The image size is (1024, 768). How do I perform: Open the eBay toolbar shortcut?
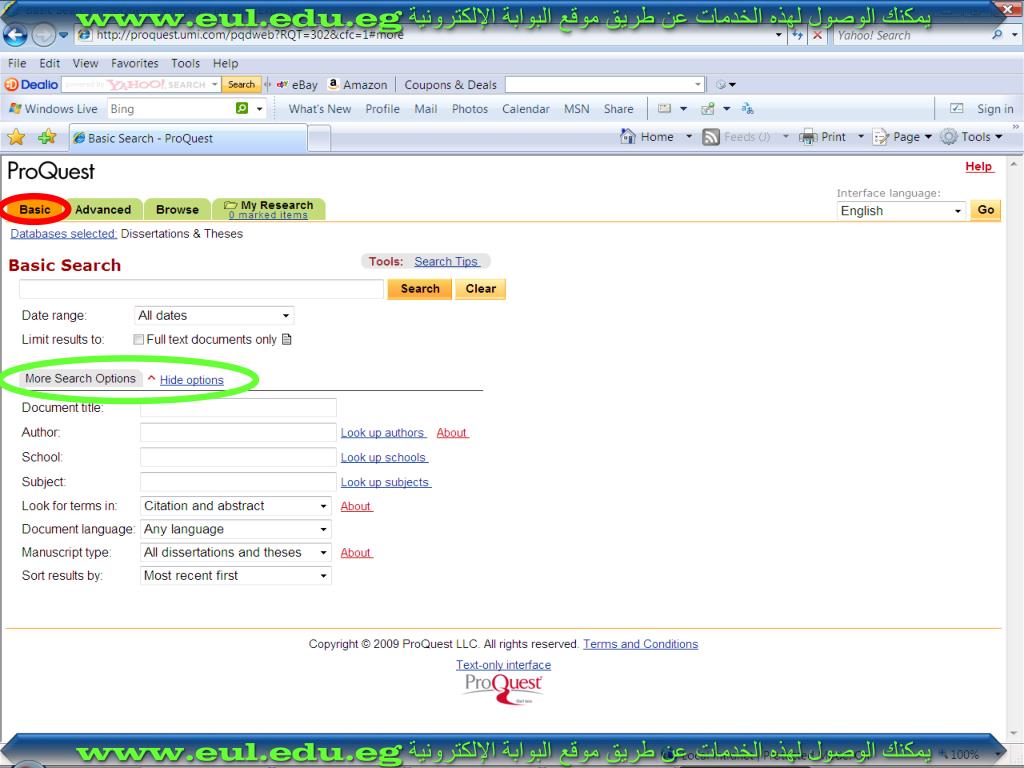[297, 84]
